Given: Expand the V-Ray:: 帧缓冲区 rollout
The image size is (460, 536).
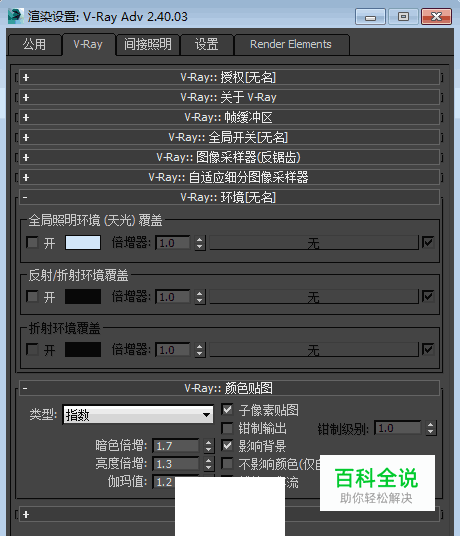Looking at the screenshot, I should (229, 118).
